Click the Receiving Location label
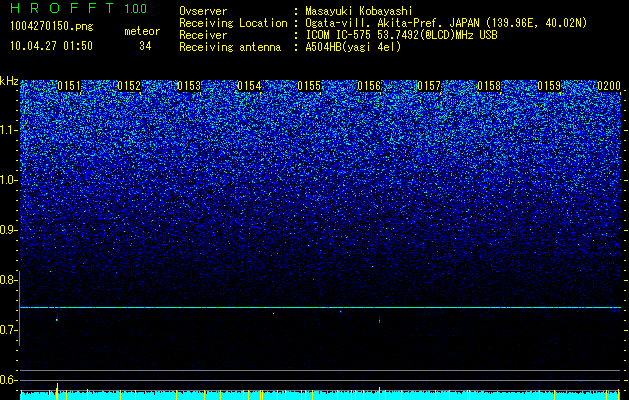The height and width of the screenshot is (400, 629). (x=233, y=23)
